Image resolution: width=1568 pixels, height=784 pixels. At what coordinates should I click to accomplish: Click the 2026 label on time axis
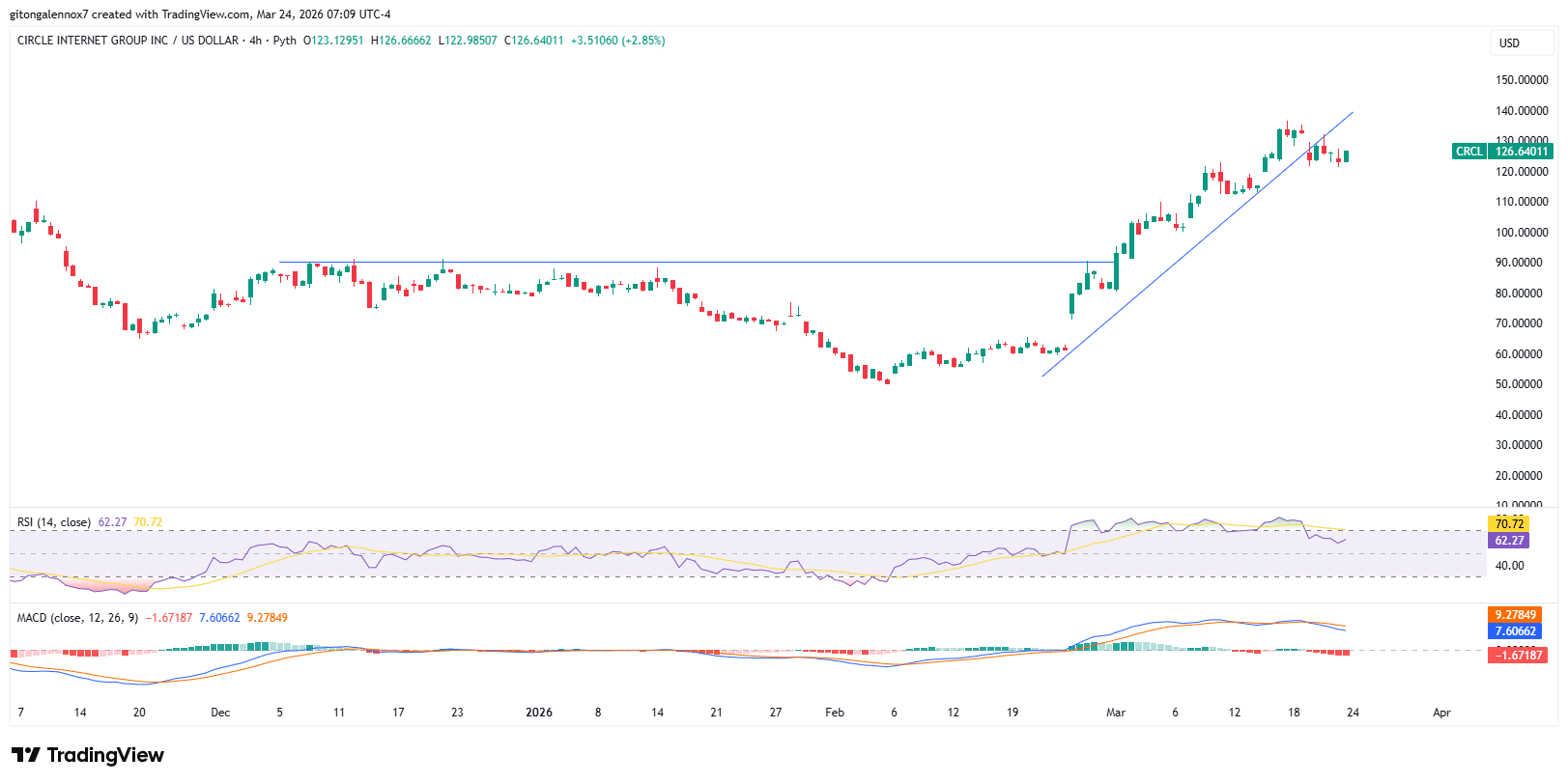tap(538, 713)
